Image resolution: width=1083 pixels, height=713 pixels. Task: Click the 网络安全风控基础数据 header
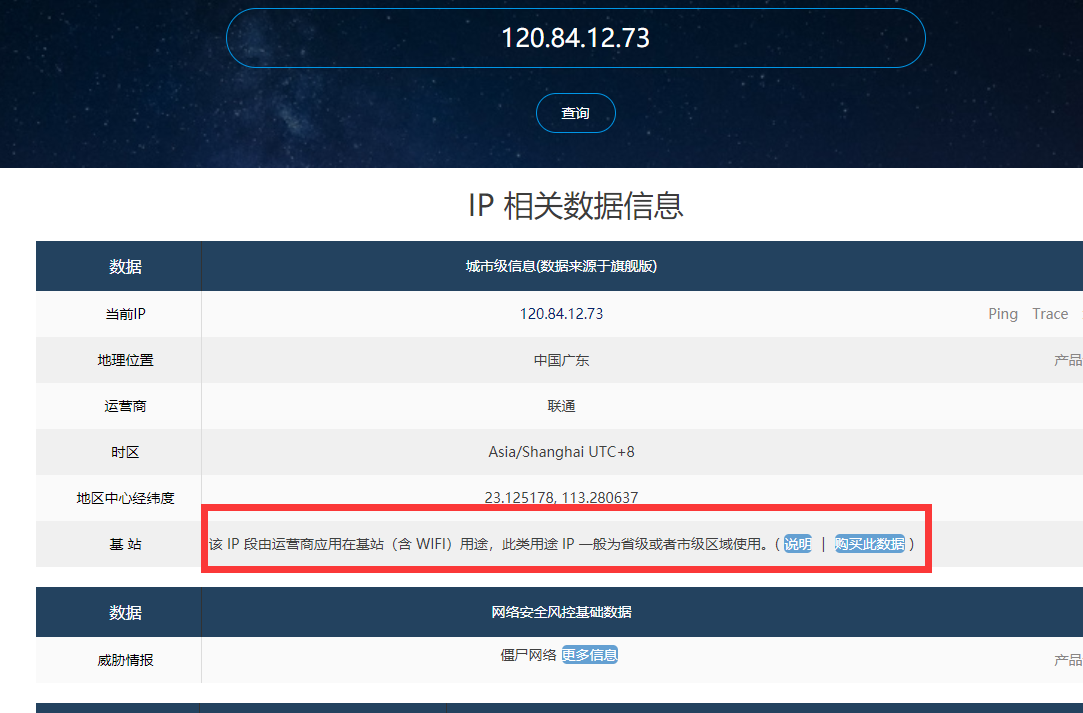[561, 612]
